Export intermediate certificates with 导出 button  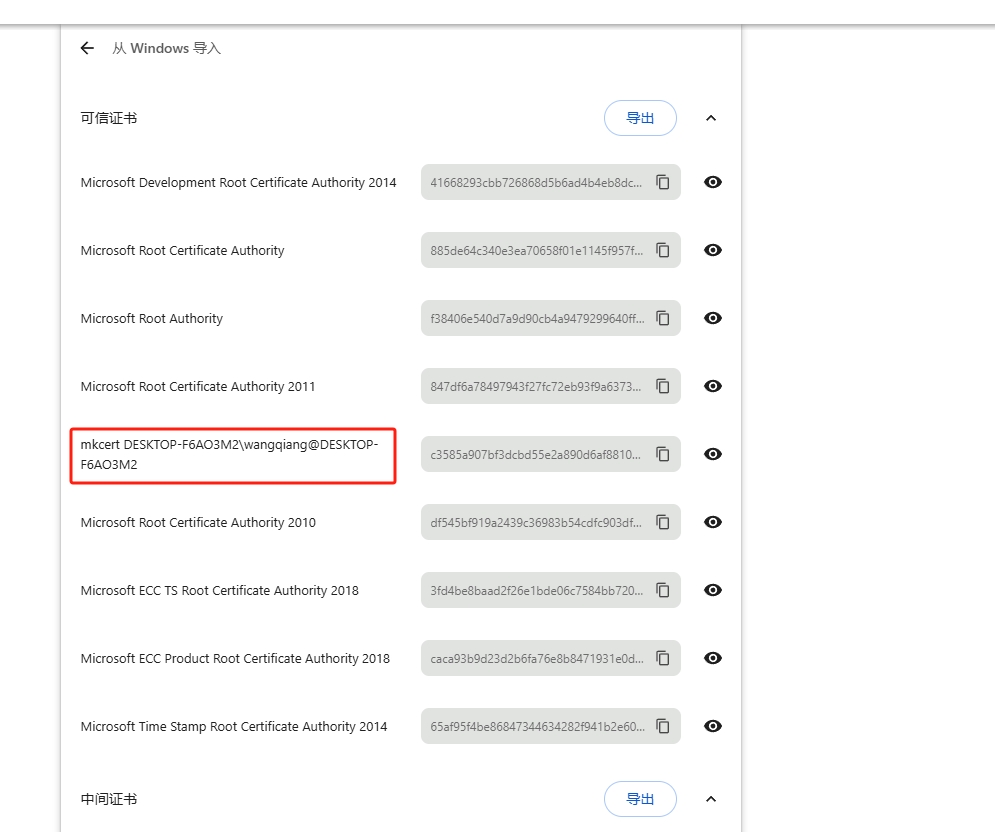pos(640,799)
